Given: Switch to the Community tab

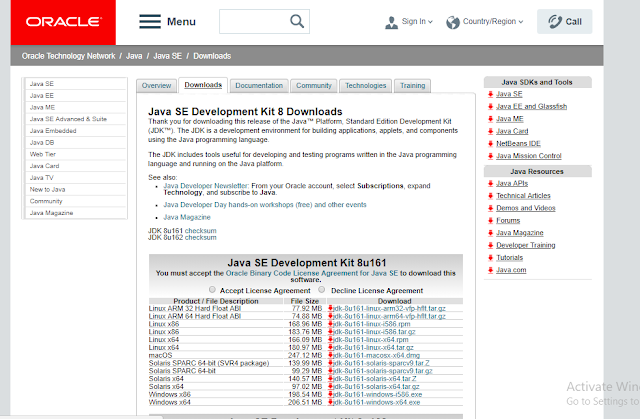Looking at the screenshot, I should [313, 86].
